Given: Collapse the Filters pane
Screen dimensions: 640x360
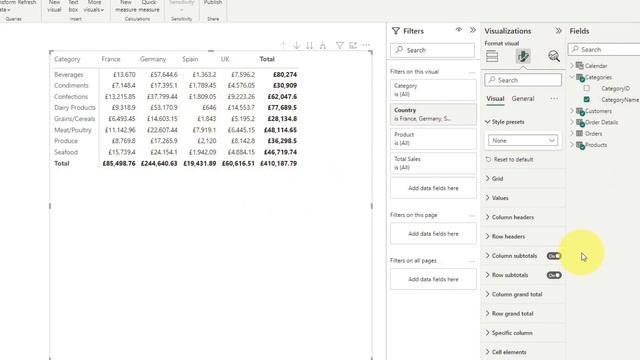Looking at the screenshot, I should 473,30.
